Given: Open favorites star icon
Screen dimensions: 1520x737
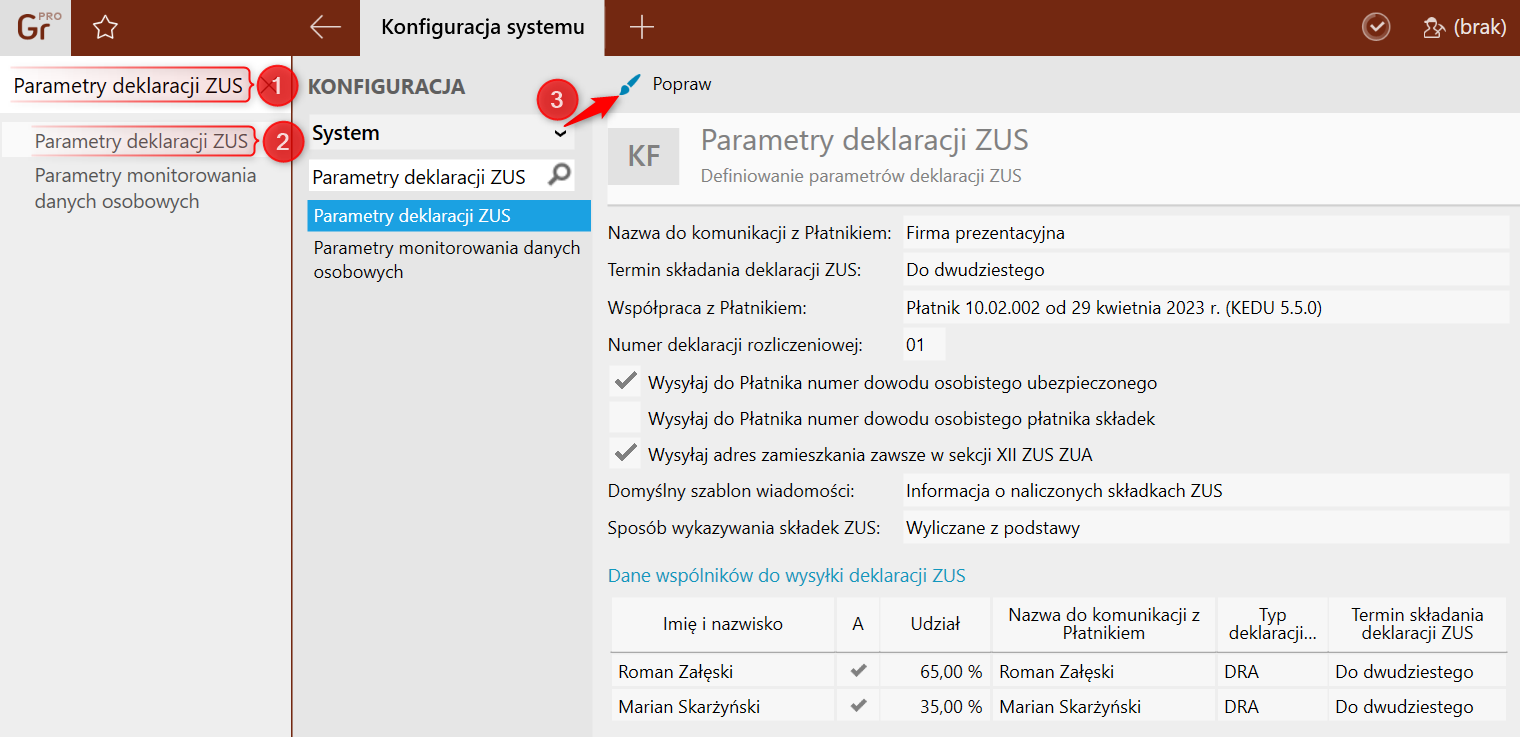Looking at the screenshot, I should 105,28.
